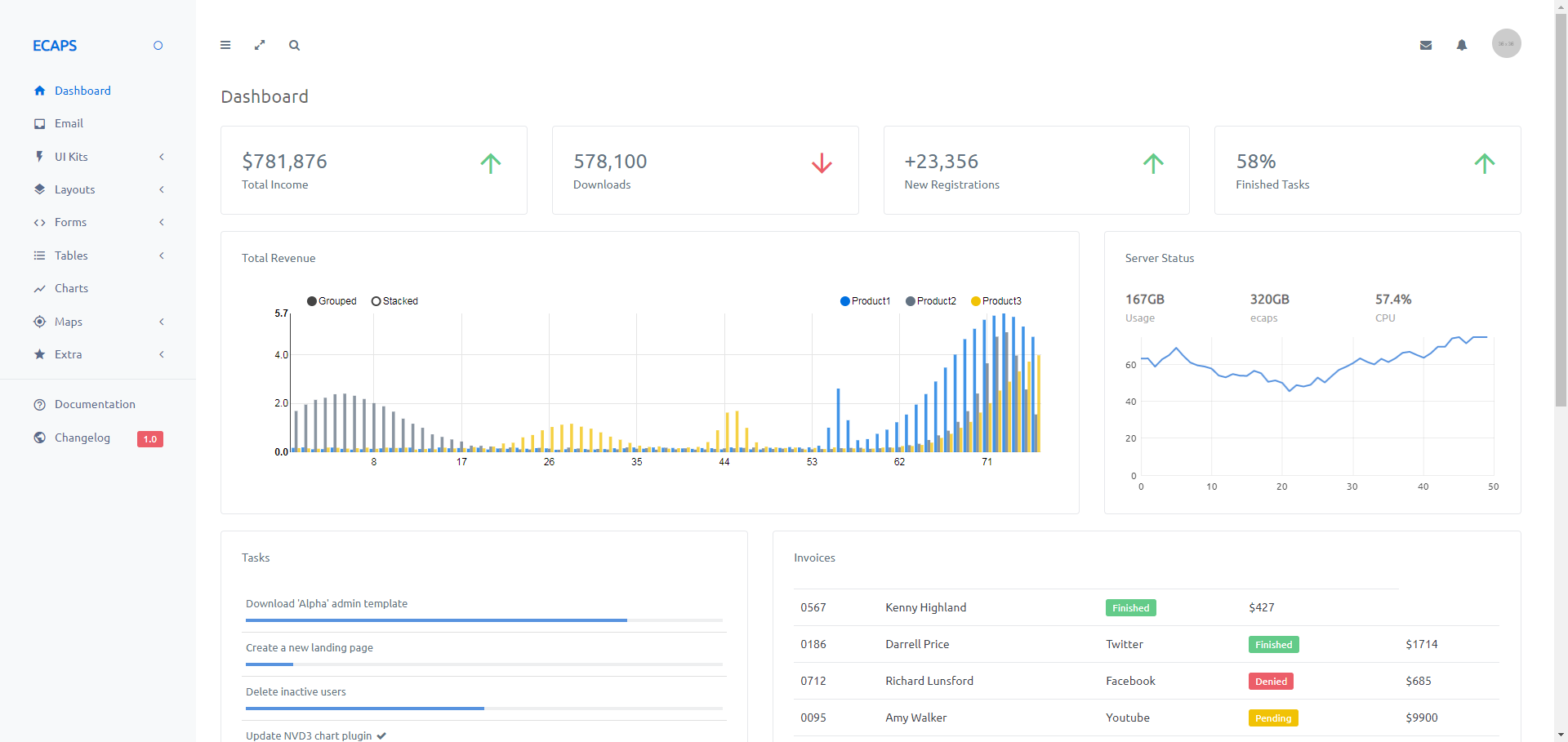Select the Charts icon in the sidebar
The height and width of the screenshot is (742, 1568).
point(39,288)
